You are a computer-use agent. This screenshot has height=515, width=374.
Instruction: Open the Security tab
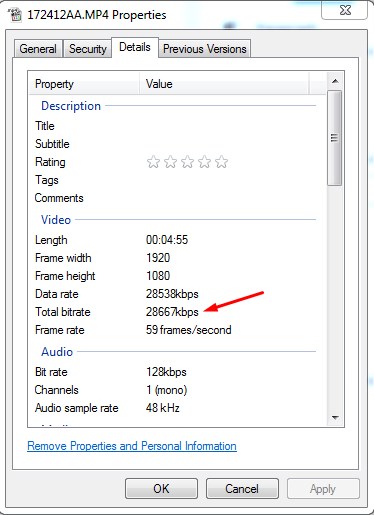point(88,49)
